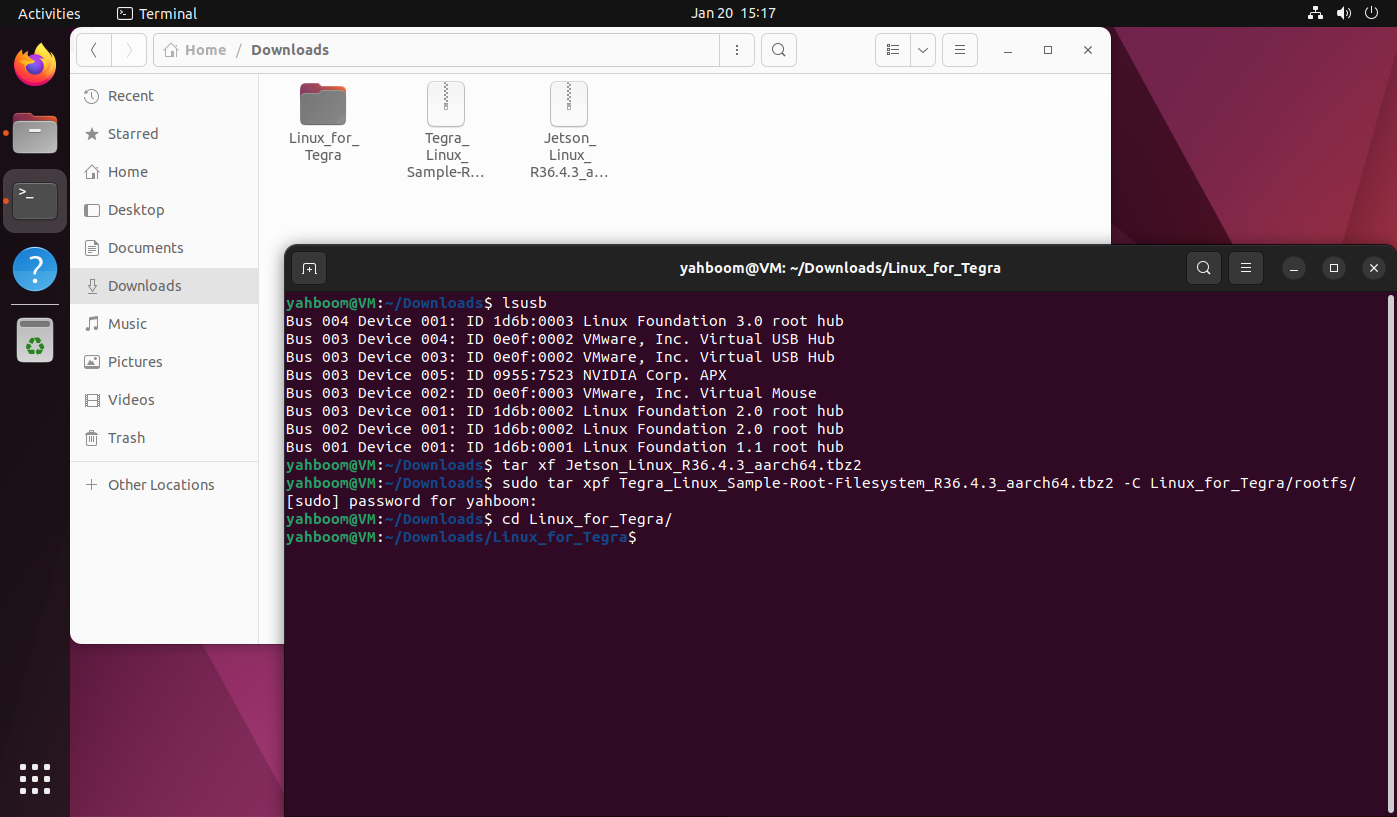Screen dimensions: 1397x817
Task: Open the file manager hamburger menu
Action: click(x=959, y=49)
